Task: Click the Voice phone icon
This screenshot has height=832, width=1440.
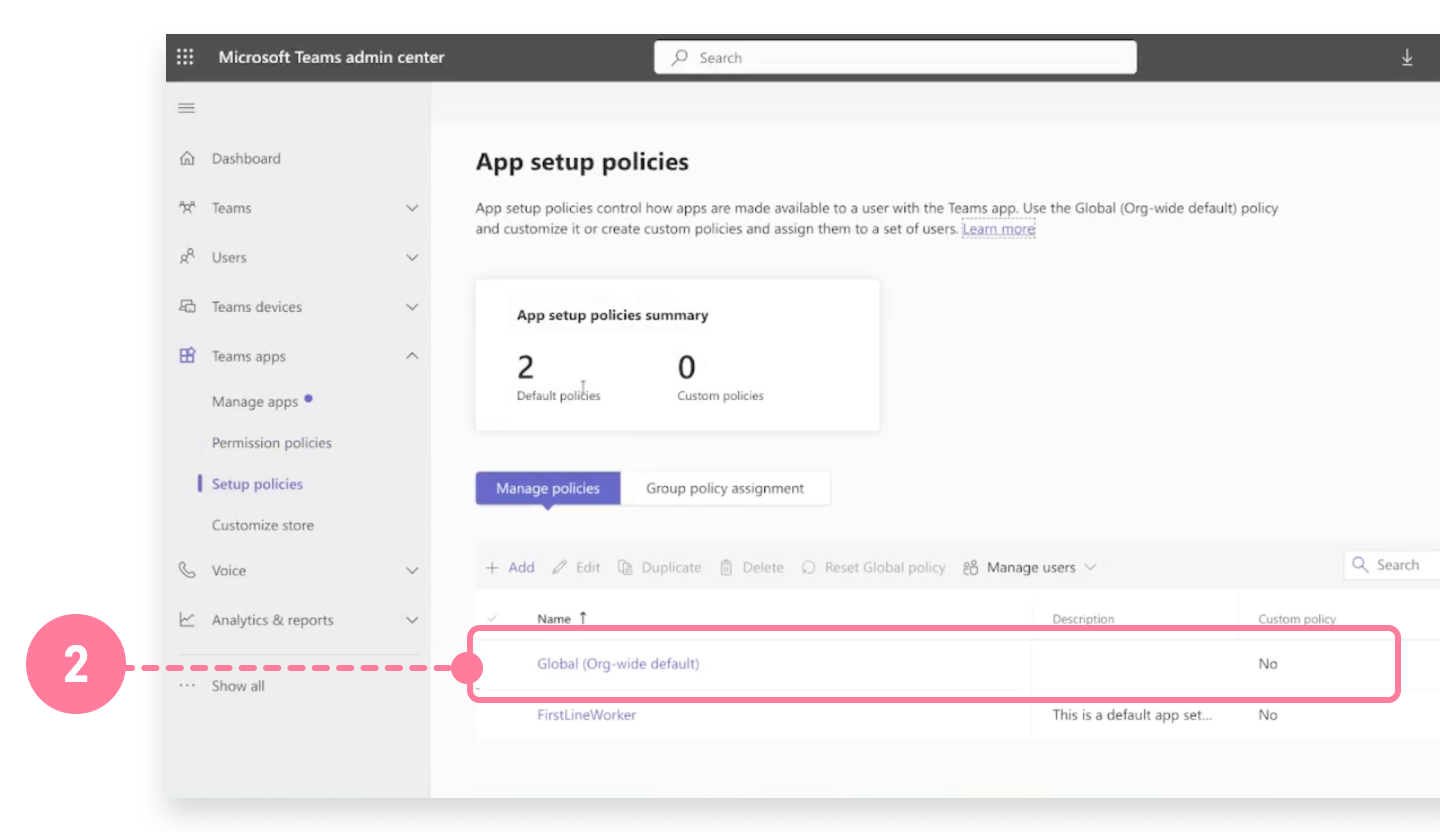Action: [187, 570]
